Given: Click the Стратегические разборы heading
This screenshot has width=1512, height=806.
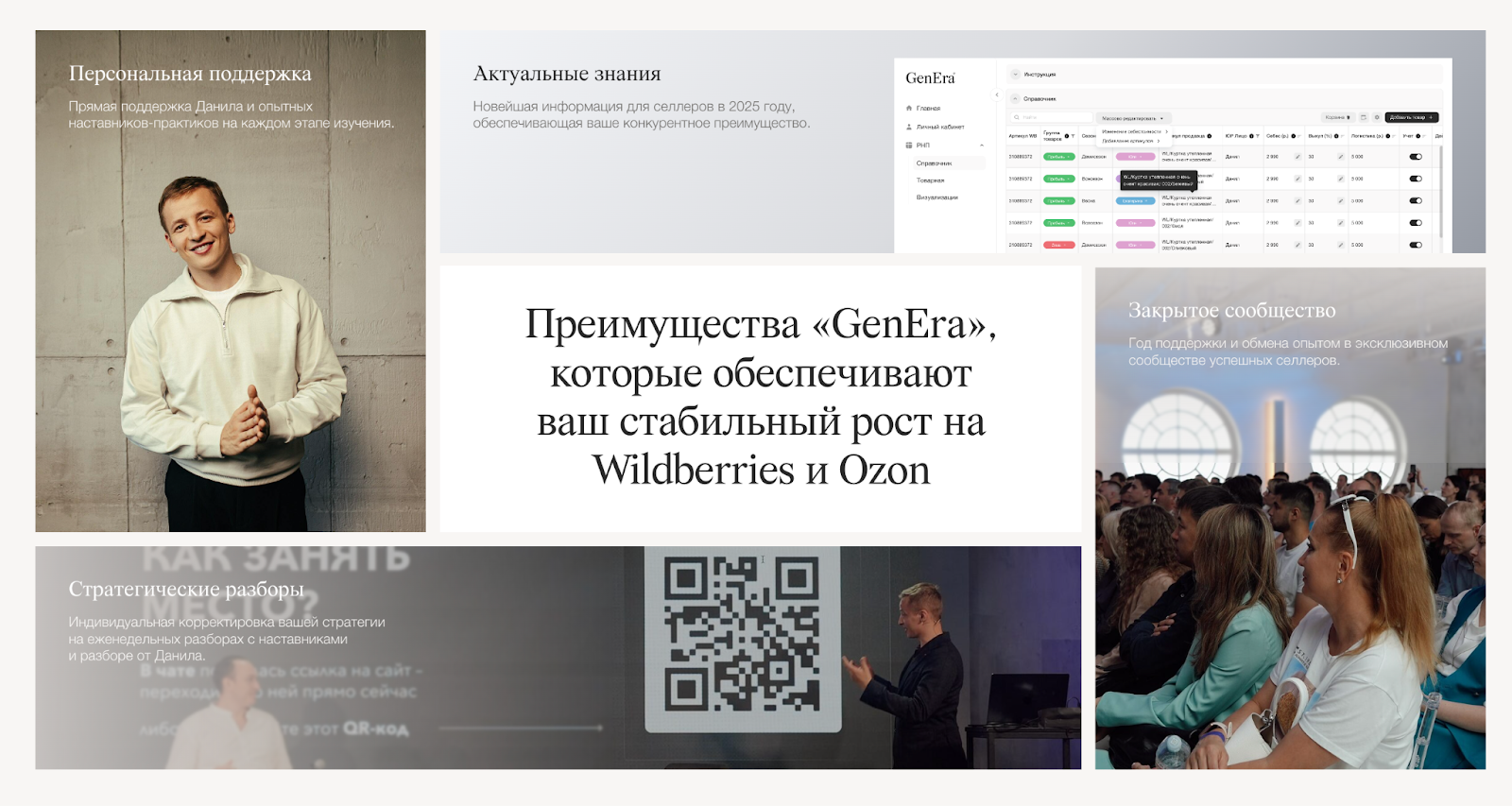Looking at the screenshot, I should tap(186, 590).
